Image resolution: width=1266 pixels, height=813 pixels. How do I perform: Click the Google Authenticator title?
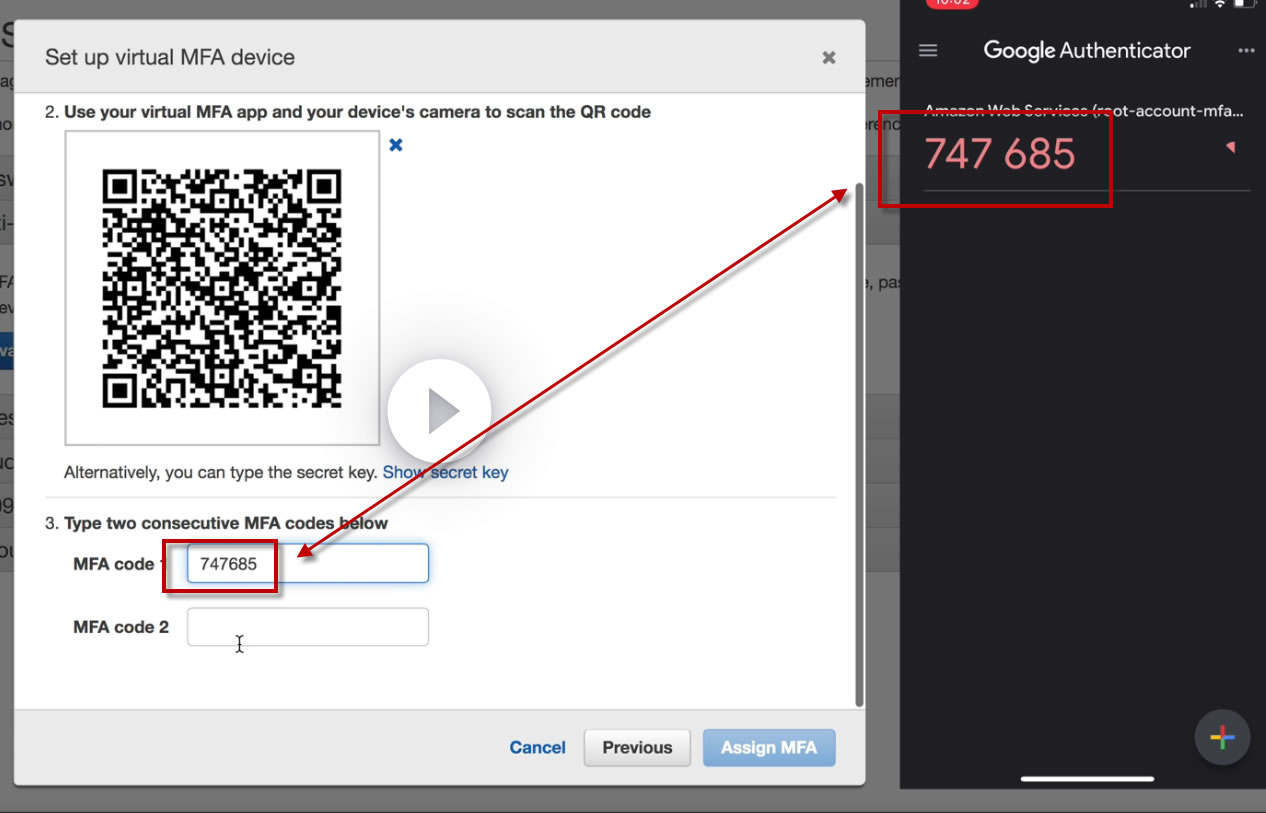[x=1087, y=51]
